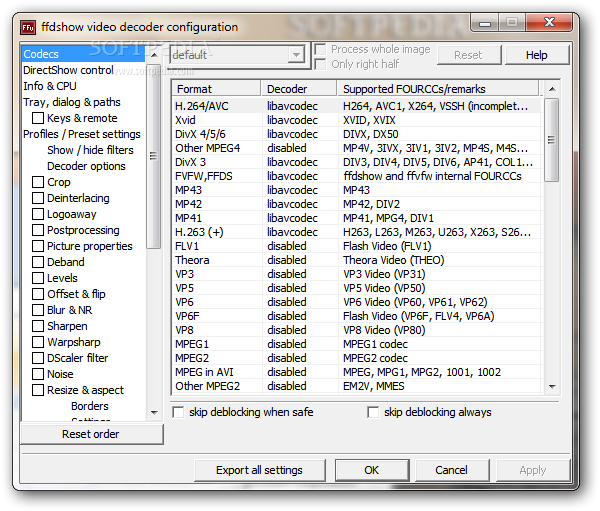Click the Reset order button
This screenshot has height=511, width=600.
92,434
